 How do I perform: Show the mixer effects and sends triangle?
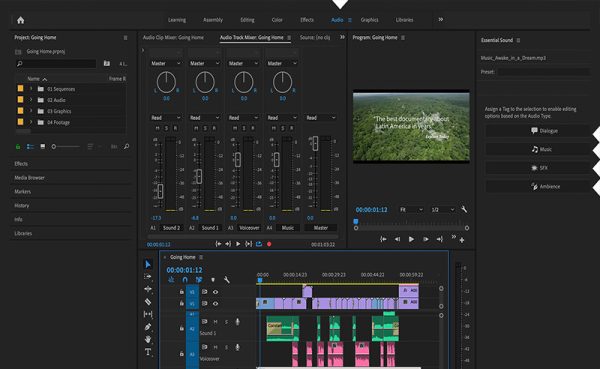coord(143,50)
